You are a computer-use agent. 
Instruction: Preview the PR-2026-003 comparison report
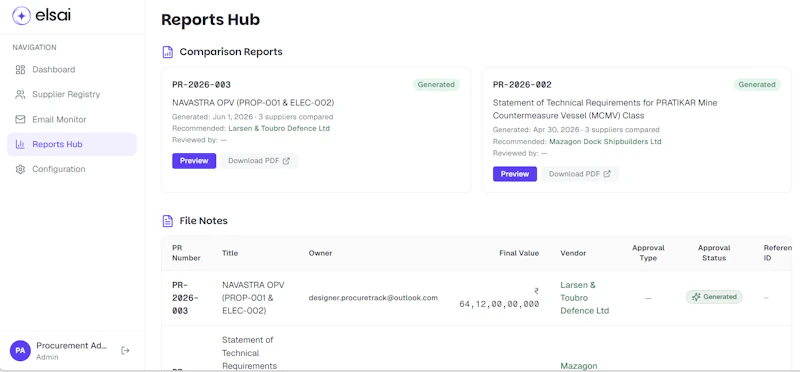tap(194, 161)
